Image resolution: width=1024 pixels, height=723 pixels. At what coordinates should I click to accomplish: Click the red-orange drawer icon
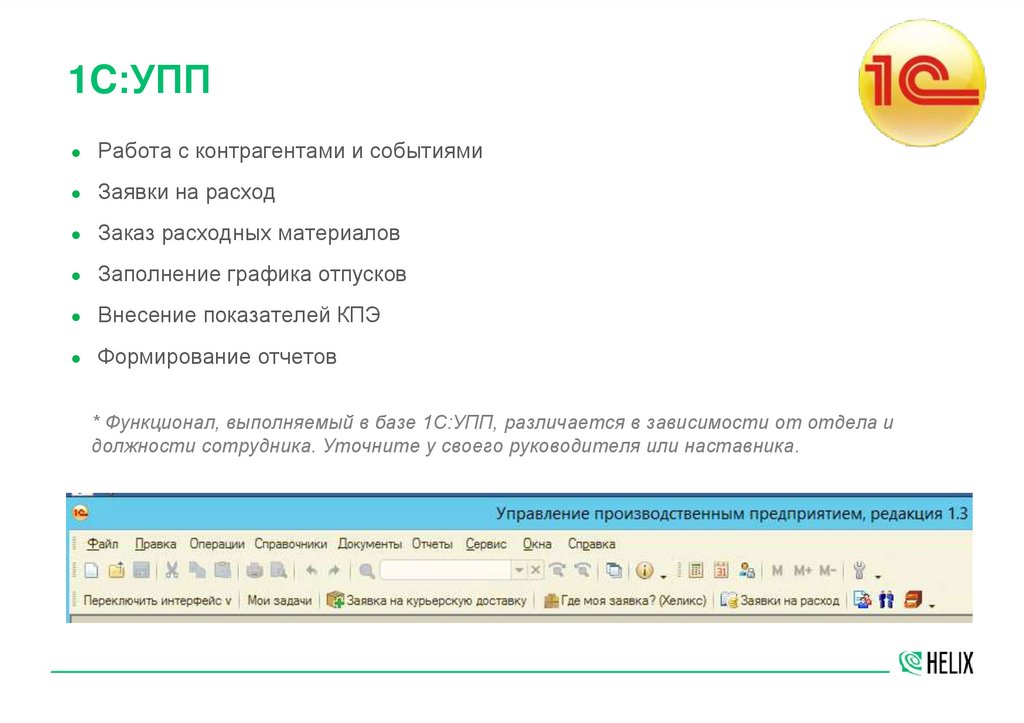pos(913,600)
